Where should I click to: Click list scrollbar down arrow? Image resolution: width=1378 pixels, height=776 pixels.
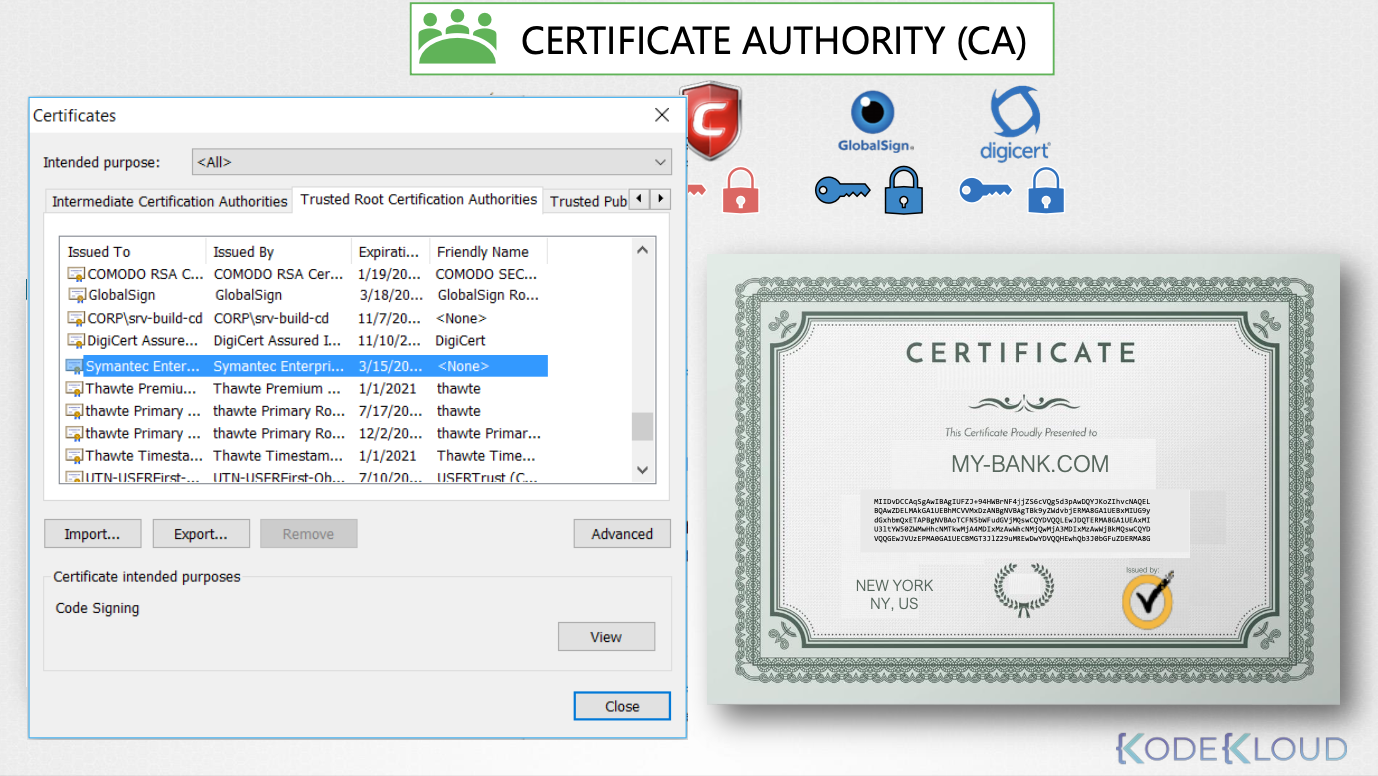point(643,469)
